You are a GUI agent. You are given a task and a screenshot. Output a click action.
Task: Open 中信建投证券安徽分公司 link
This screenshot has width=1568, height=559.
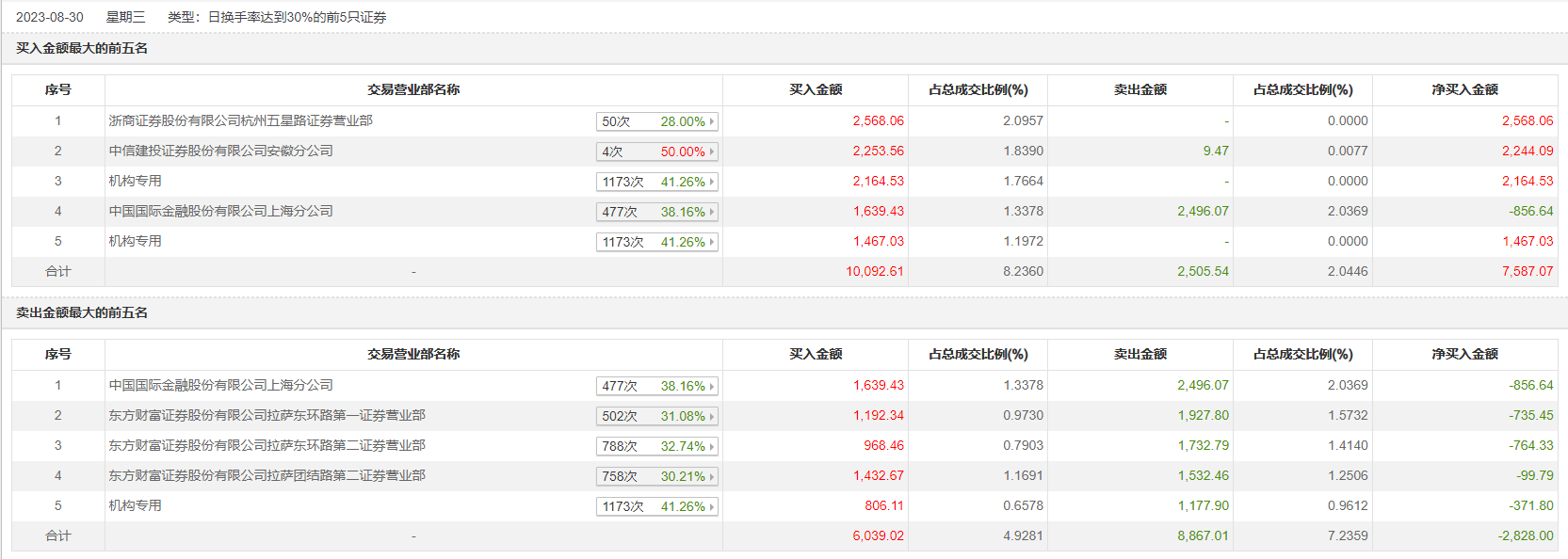coord(220,151)
